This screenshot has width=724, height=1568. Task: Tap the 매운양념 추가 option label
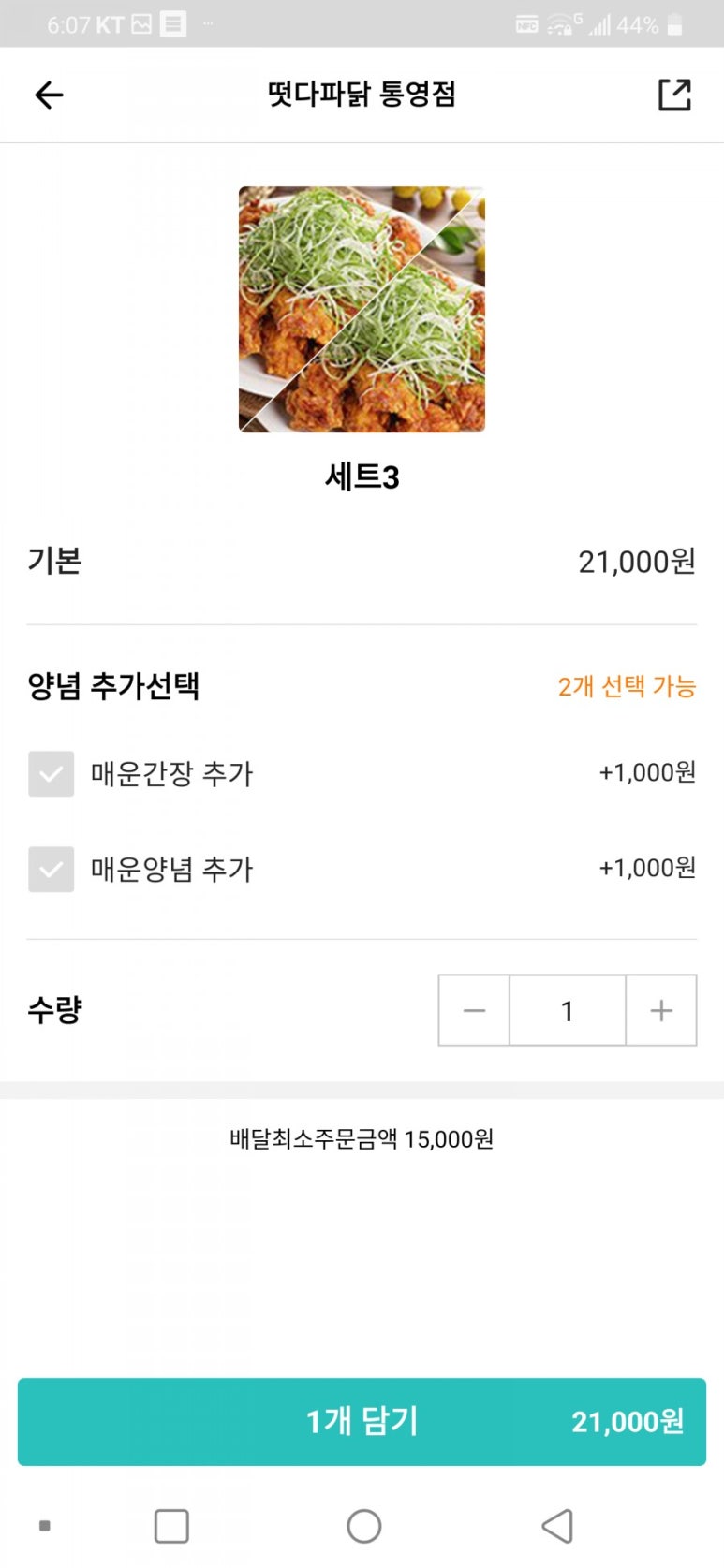pyautogui.click(x=172, y=870)
